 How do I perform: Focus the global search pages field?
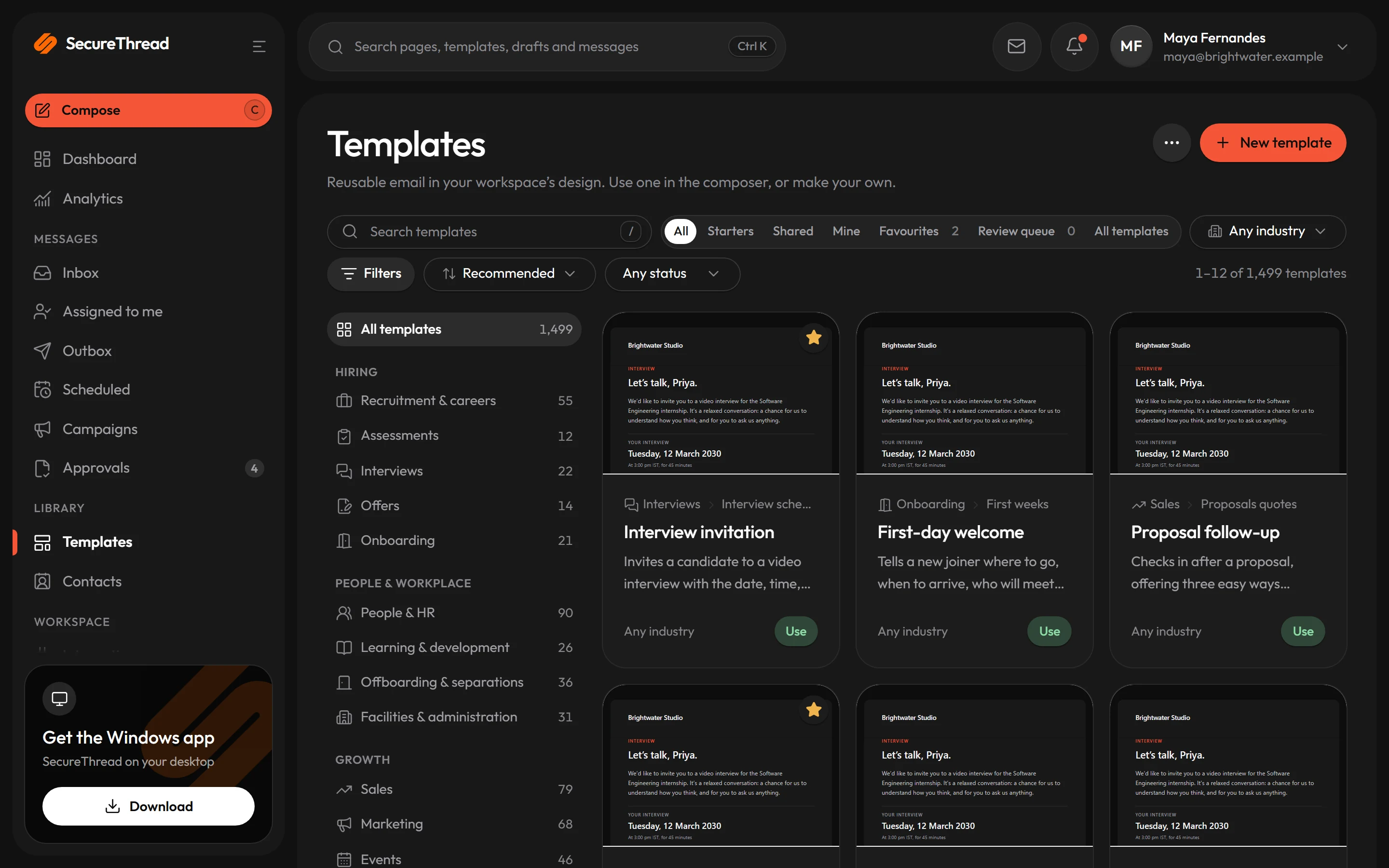546,46
